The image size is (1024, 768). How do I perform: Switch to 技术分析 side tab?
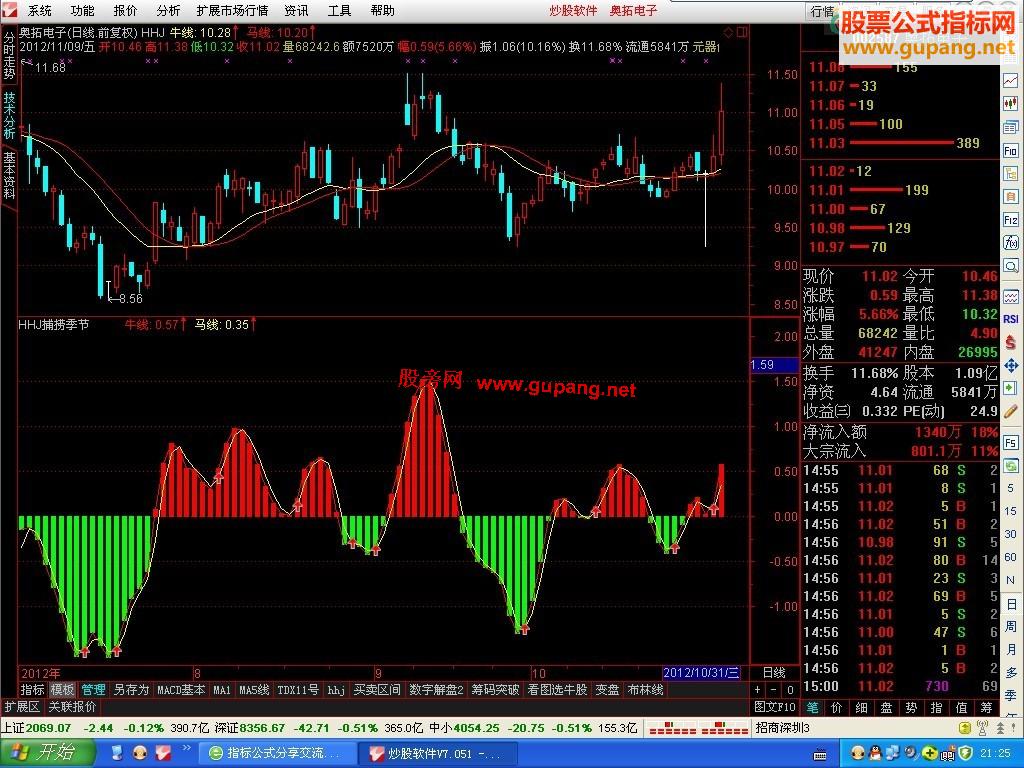pos(9,116)
